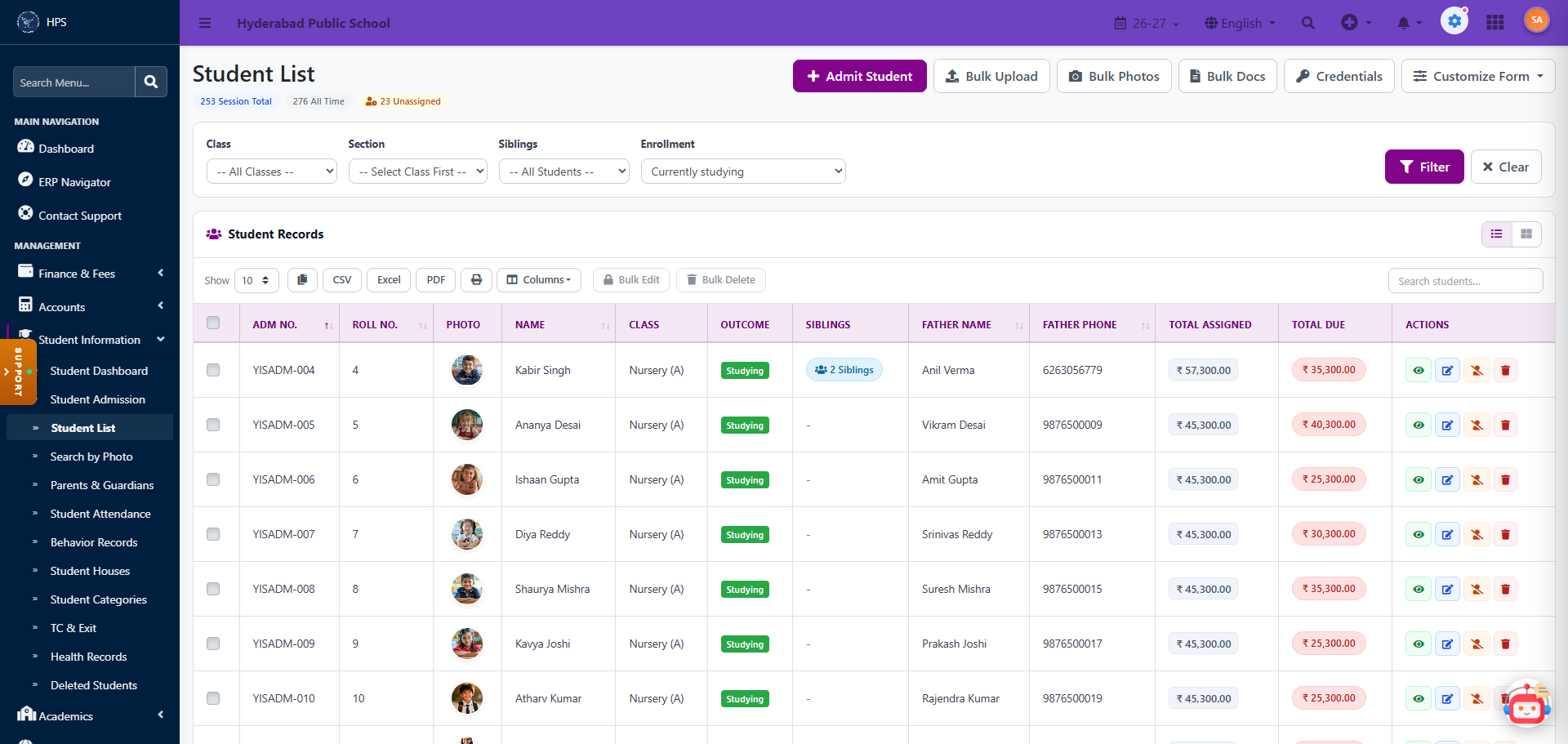Toggle the hamburger sidebar menu icon
This screenshot has height=744, width=1568.
205,23
